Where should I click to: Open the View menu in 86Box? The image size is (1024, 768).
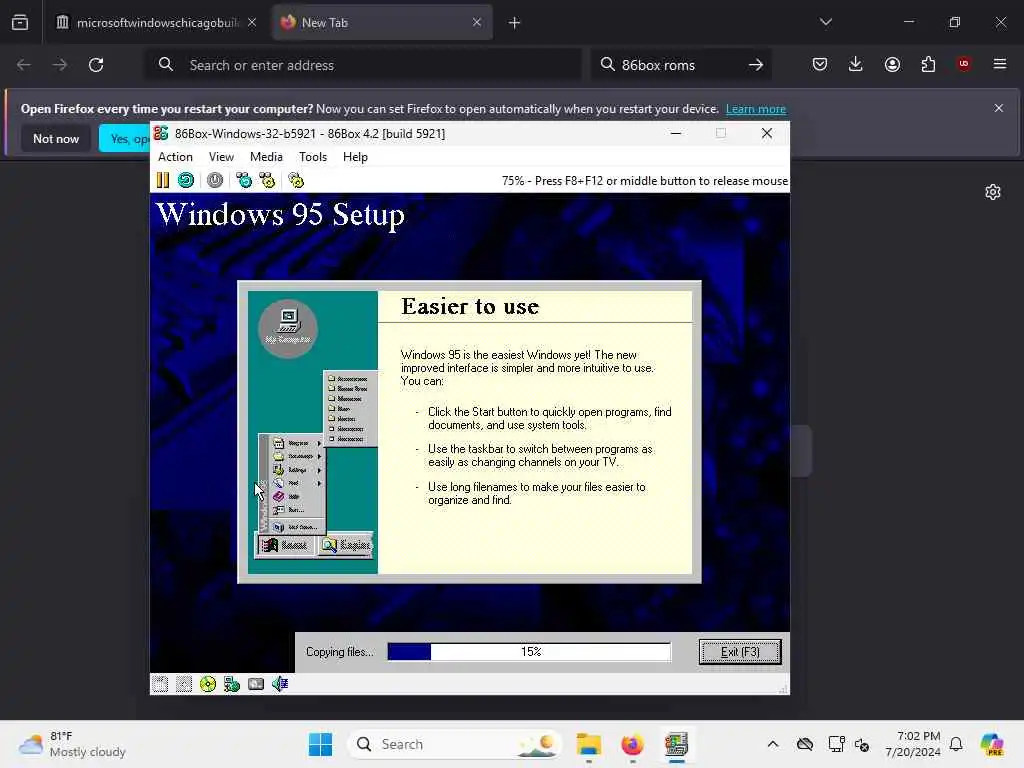(221, 157)
